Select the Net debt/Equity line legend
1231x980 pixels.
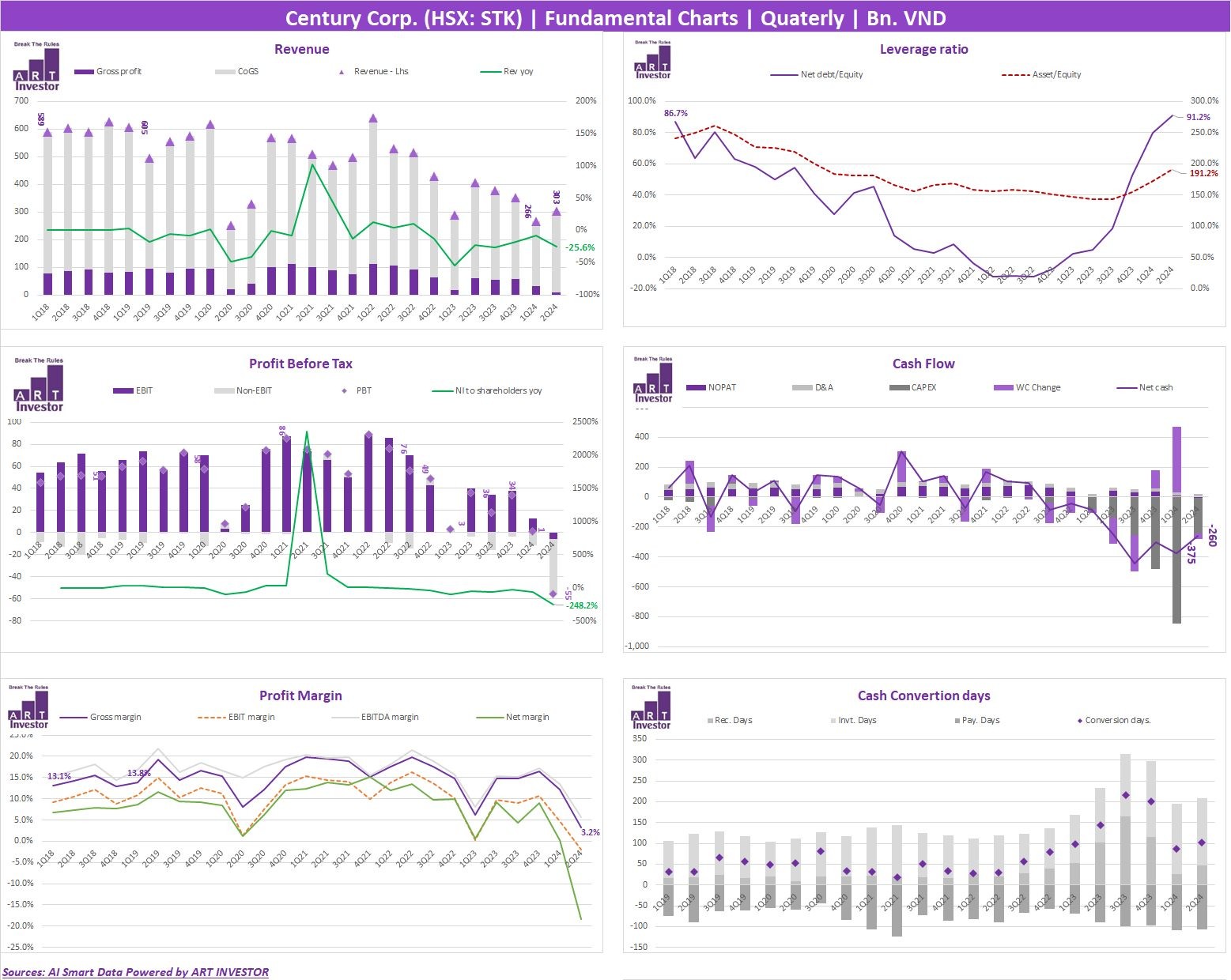click(817, 74)
